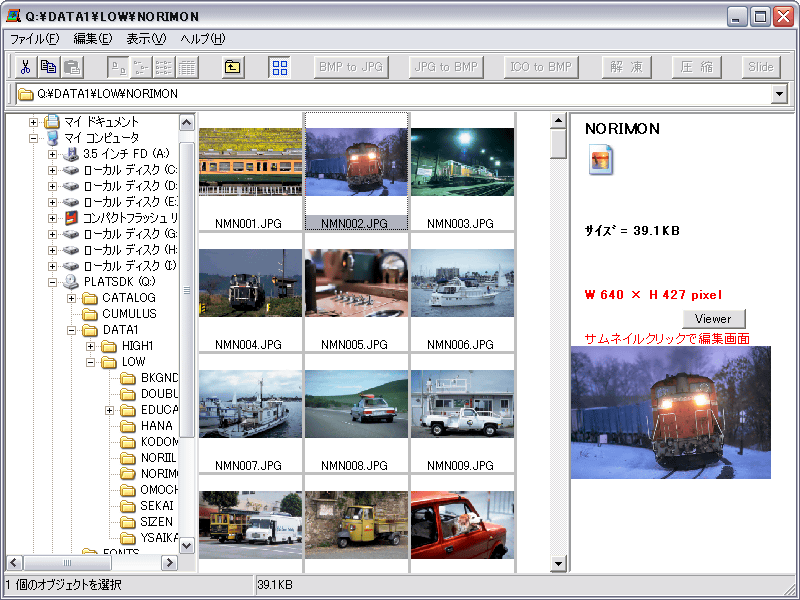Open the ヘルプ(H) menu

coord(203,39)
